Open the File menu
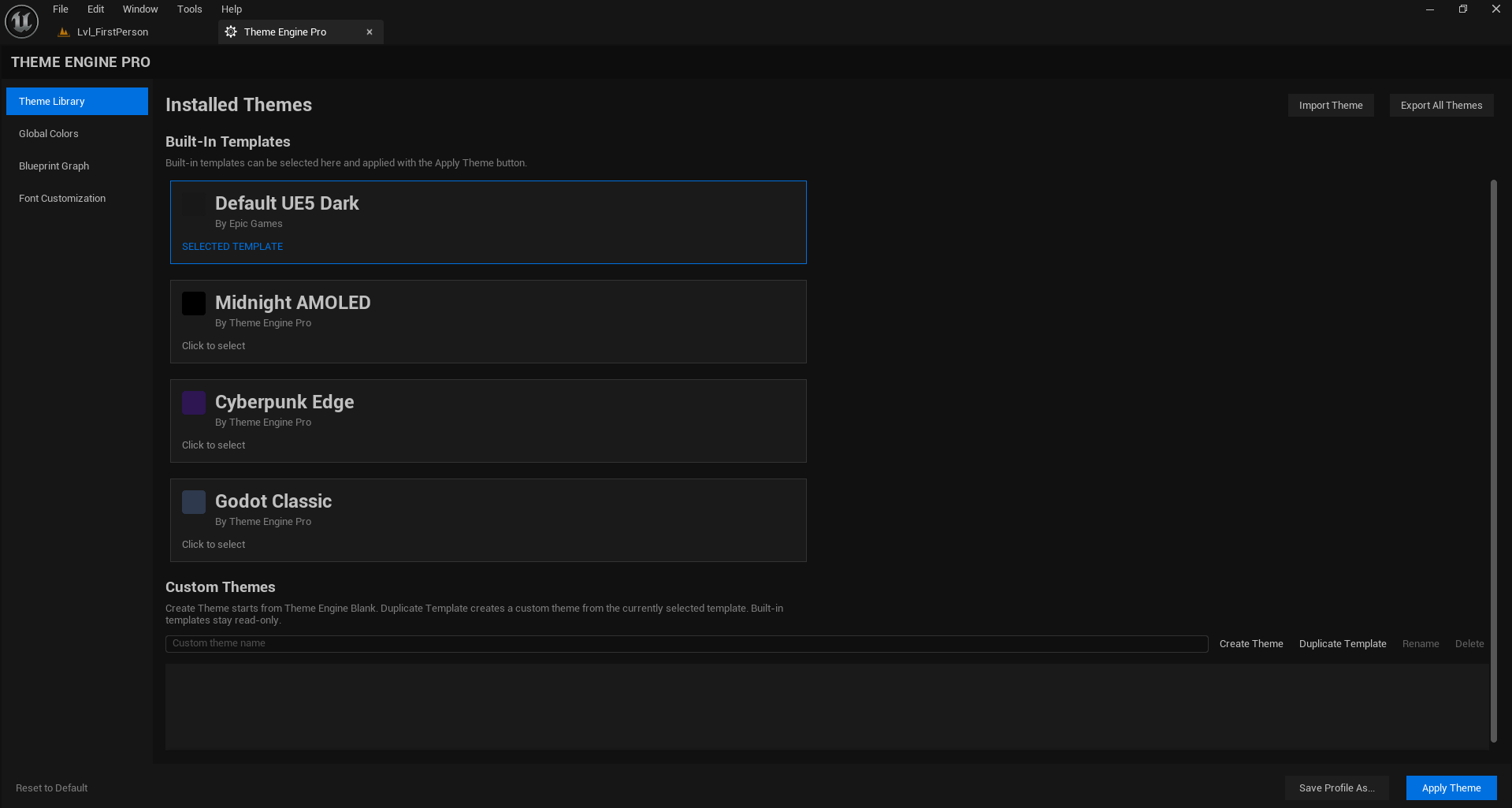 (61, 9)
